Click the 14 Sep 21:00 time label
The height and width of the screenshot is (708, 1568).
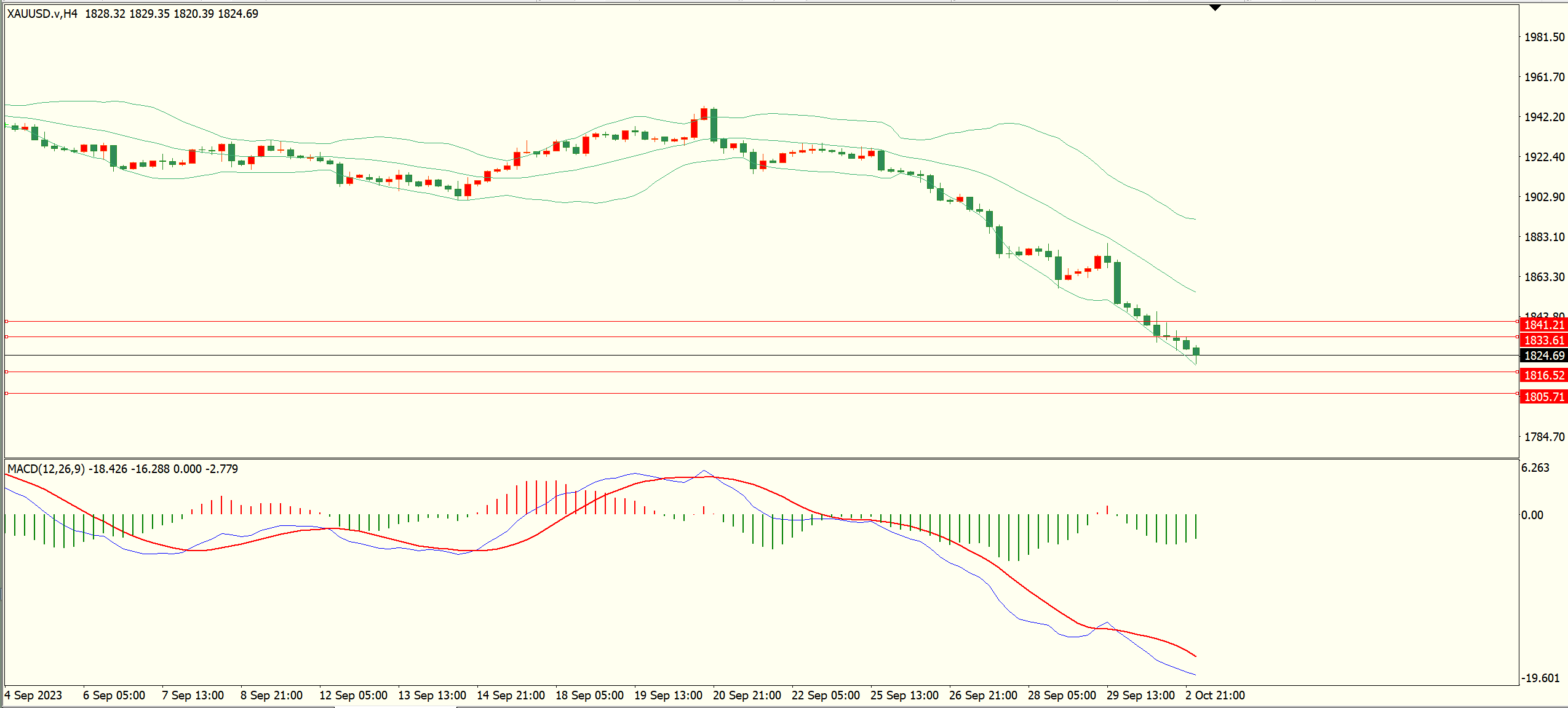click(511, 695)
